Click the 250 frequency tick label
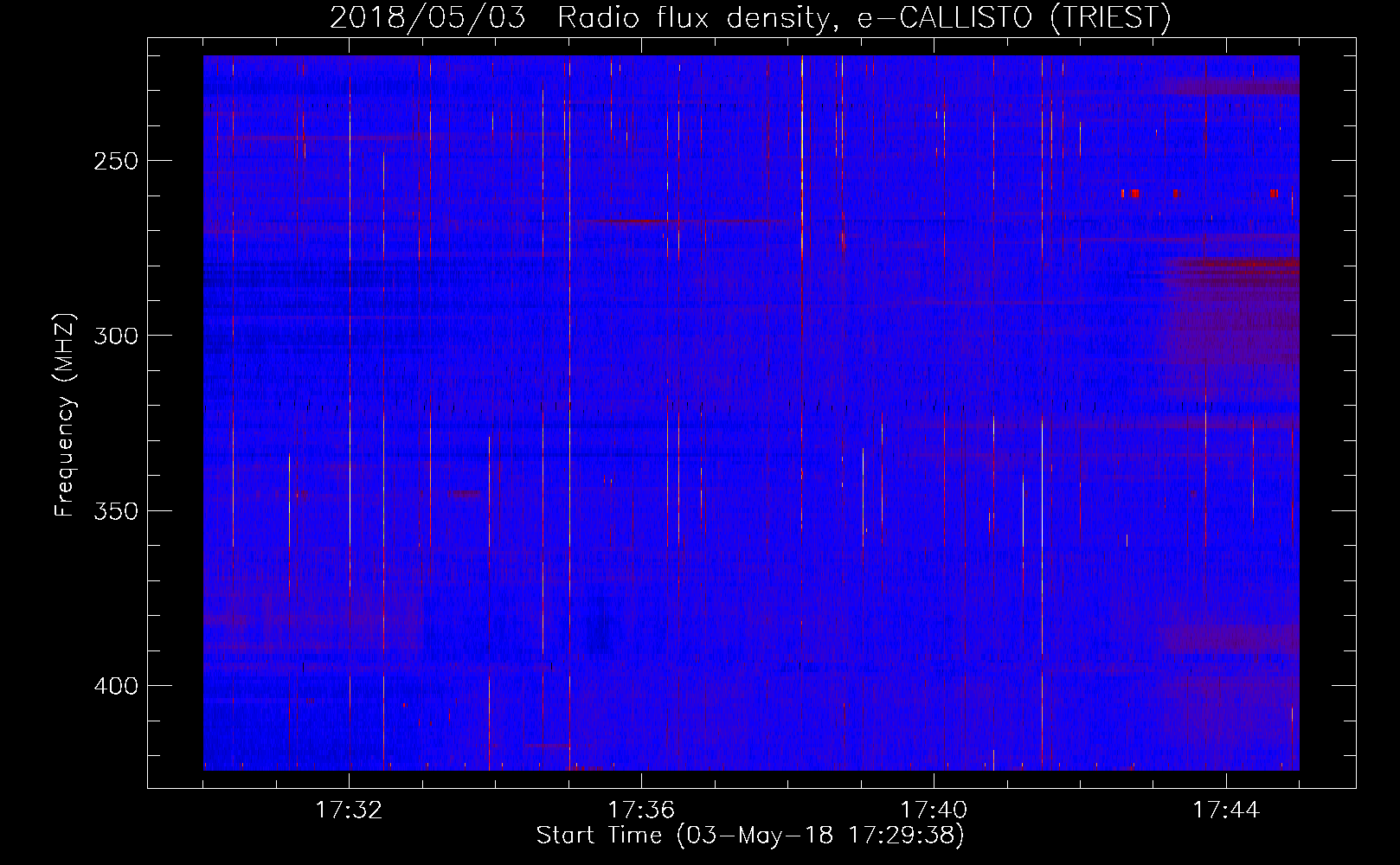Viewport: 1400px width, 865px height. (x=116, y=162)
